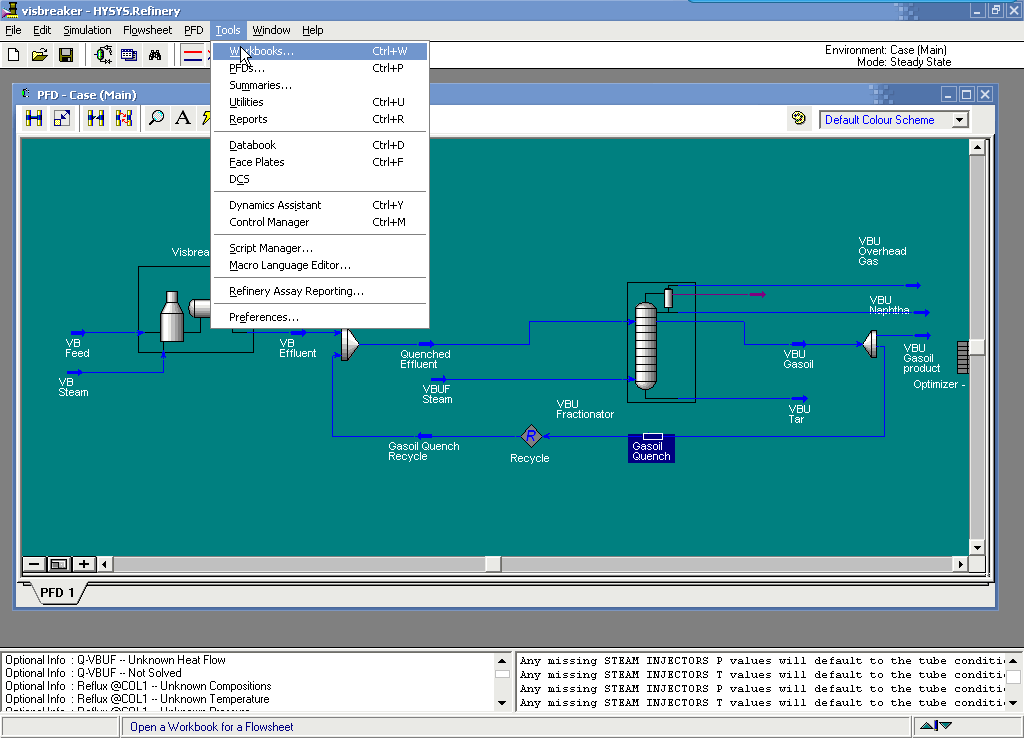
Task: Click the 'Q-VBUF -- Not Solved' message
Action: pos(93,673)
